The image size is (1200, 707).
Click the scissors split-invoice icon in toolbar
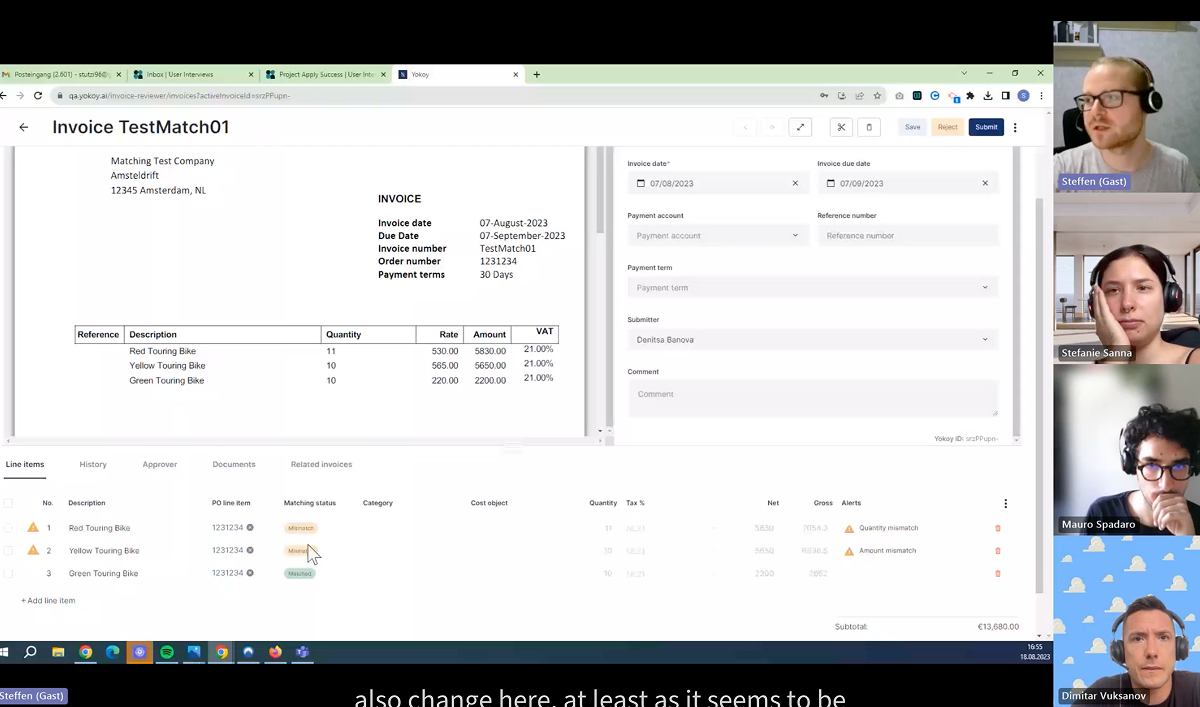pos(841,127)
